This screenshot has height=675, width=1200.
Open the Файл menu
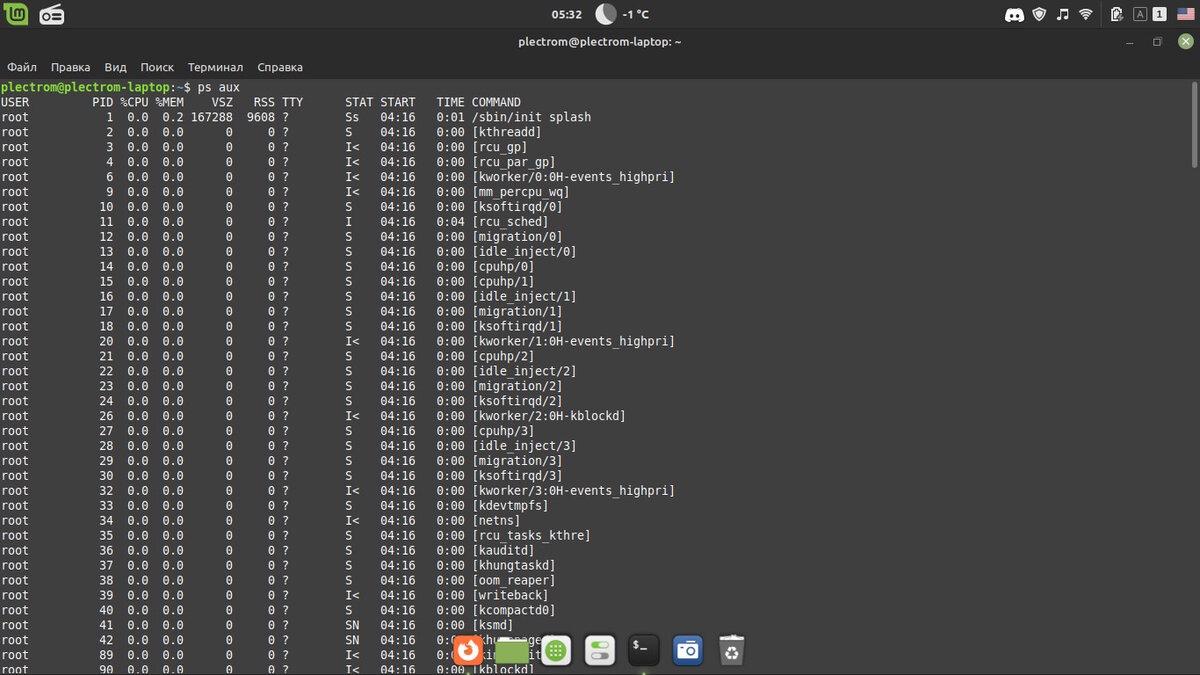click(x=22, y=67)
